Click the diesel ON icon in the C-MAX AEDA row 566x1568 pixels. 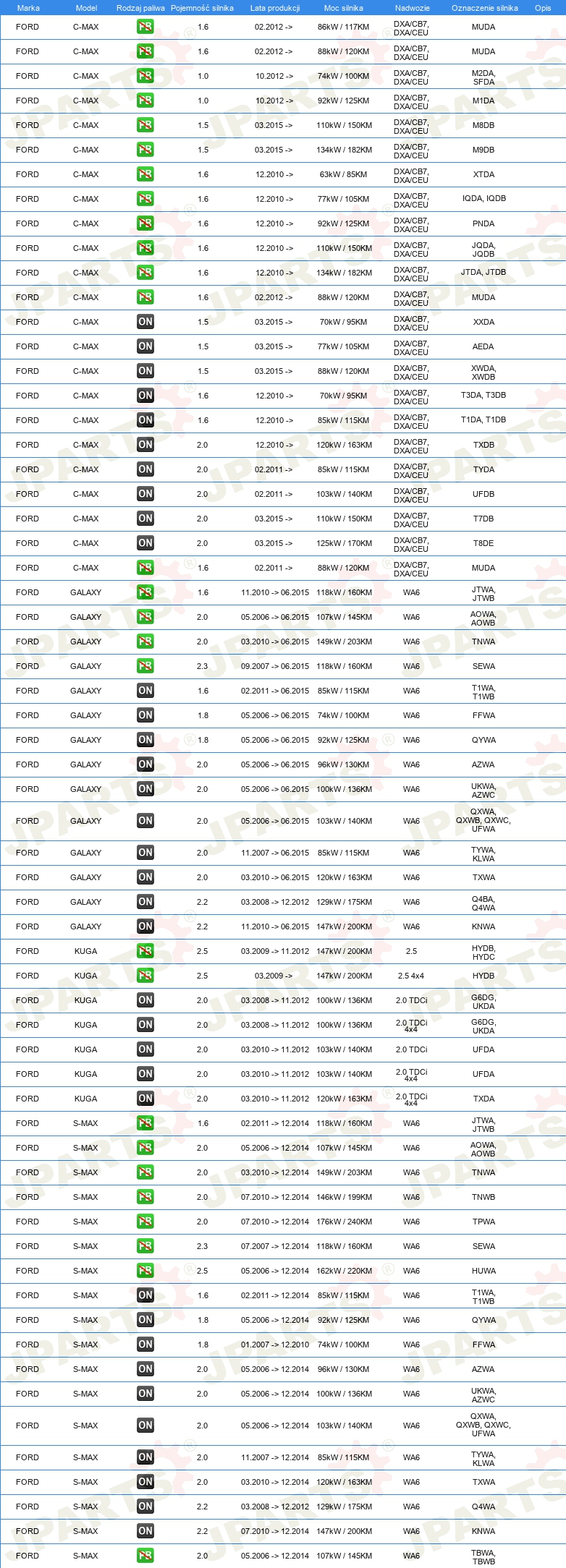coord(145,346)
